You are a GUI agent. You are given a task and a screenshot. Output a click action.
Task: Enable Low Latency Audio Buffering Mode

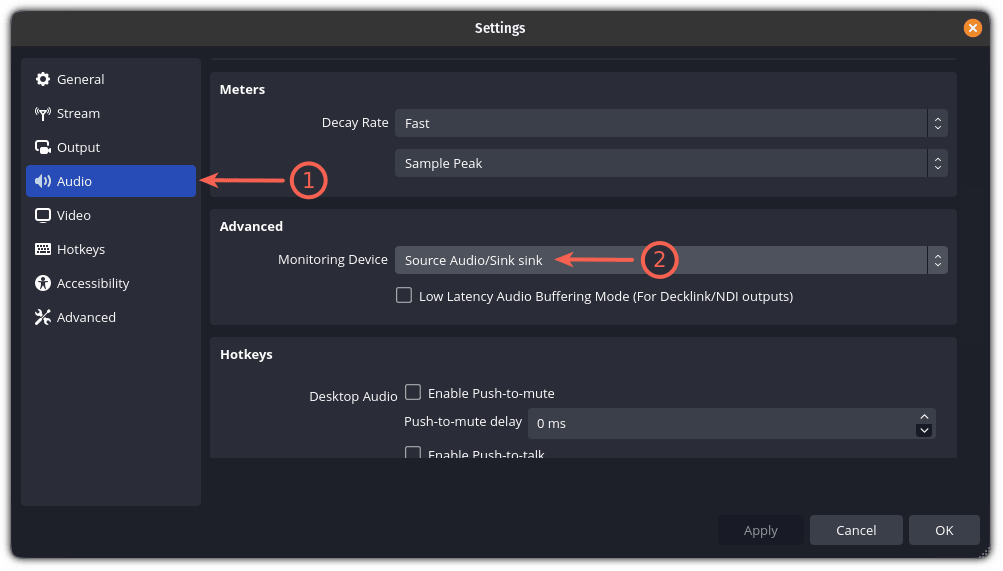click(404, 296)
